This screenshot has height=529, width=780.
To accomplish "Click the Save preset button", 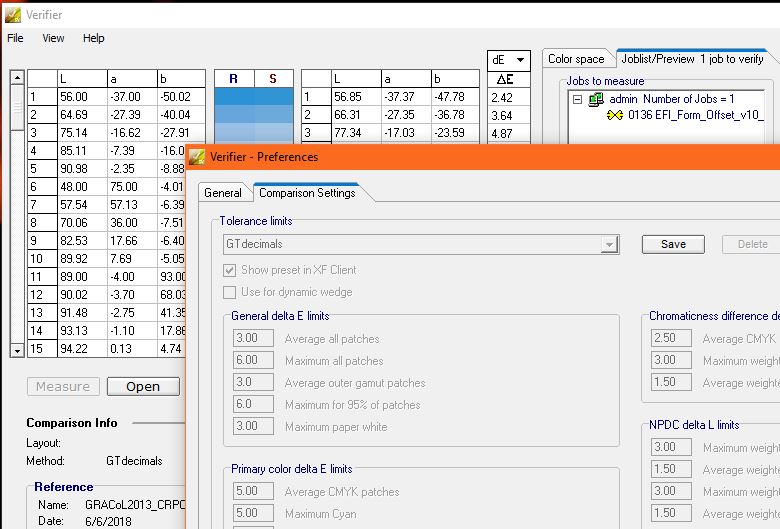I will point(673,244).
